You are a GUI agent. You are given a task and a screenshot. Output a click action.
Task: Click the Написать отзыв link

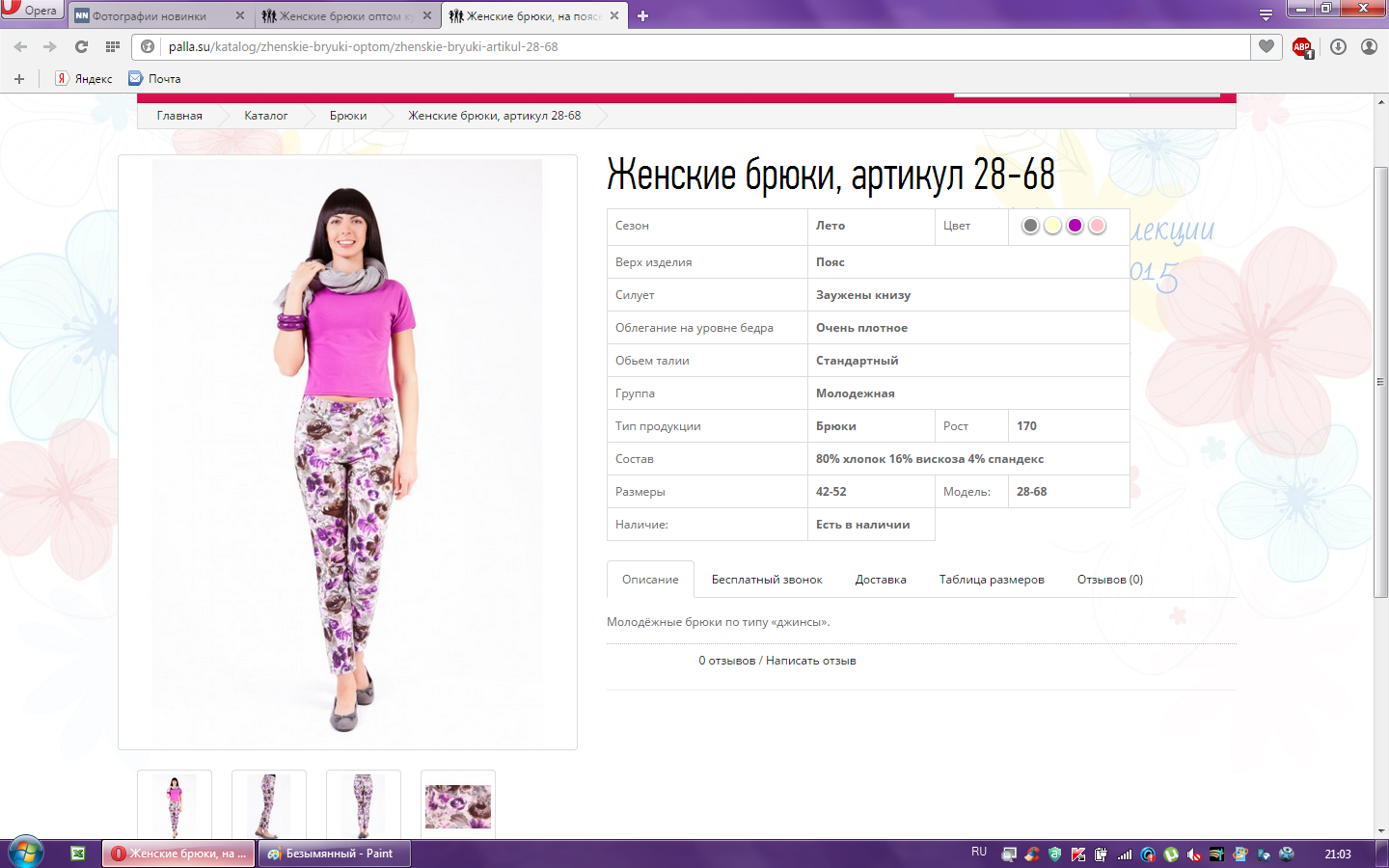point(810,661)
